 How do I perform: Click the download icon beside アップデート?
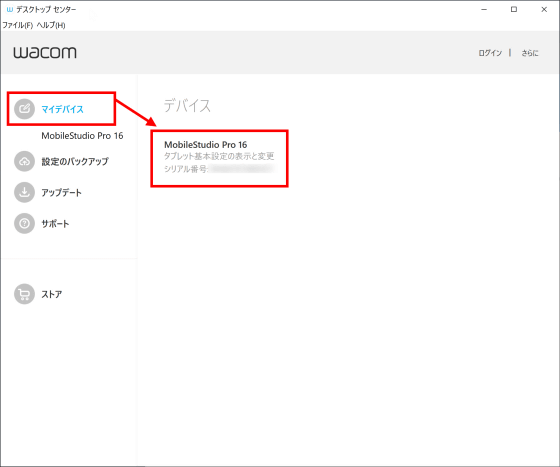point(24,192)
